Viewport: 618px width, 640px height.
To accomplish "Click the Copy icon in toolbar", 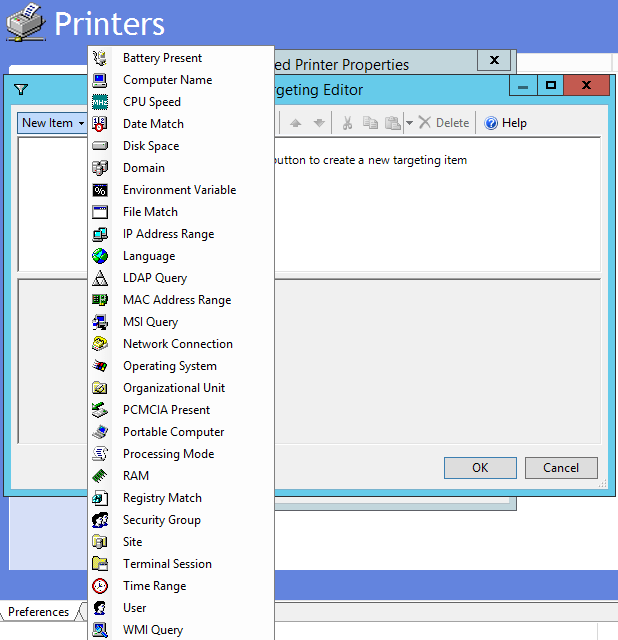I will (370, 123).
